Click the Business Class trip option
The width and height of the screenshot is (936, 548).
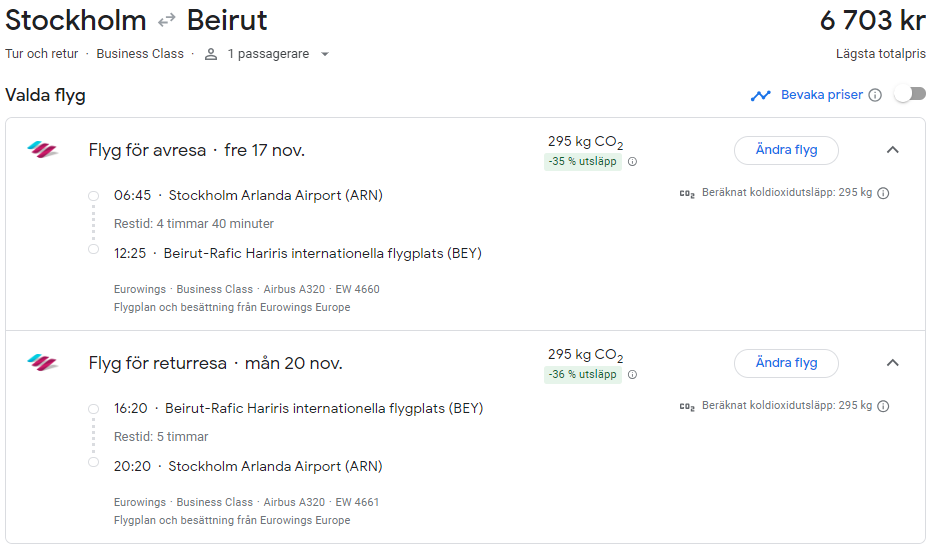click(140, 54)
